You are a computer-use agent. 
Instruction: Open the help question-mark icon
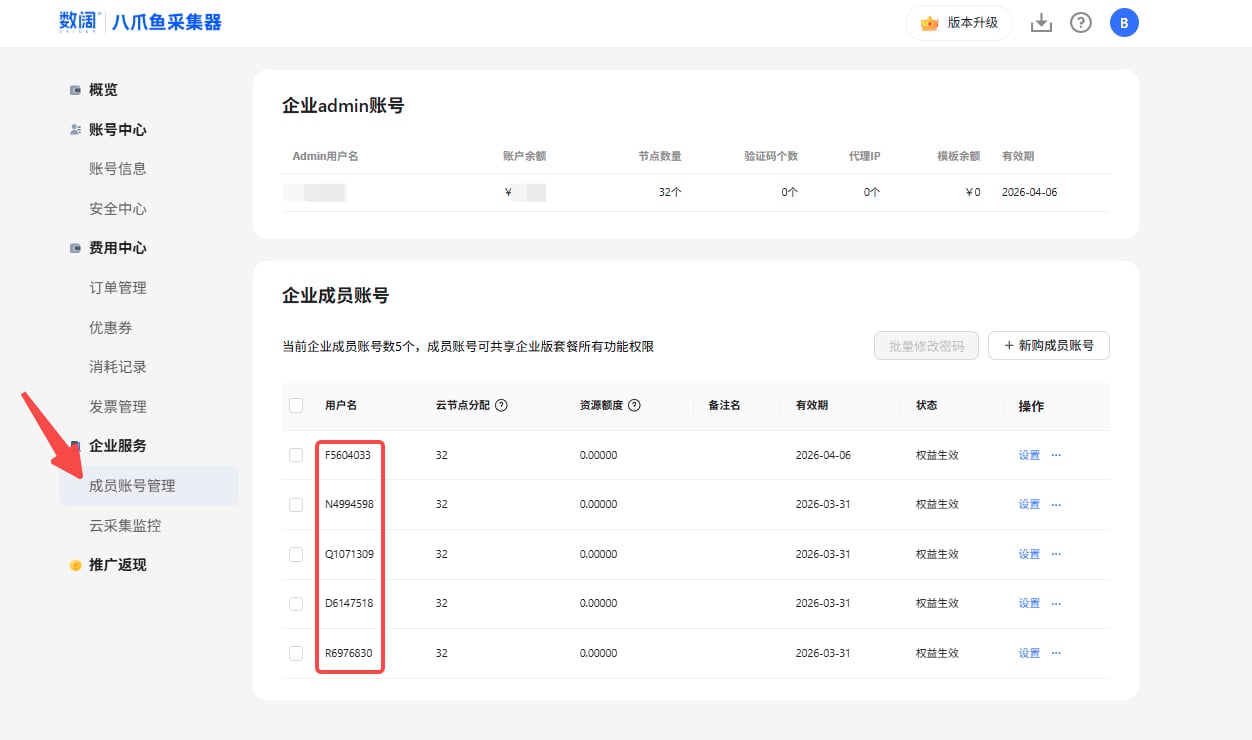[x=1081, y=23]
